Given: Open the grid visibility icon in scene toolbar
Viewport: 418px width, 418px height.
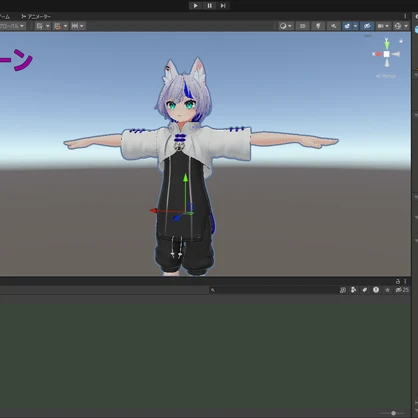Looking at the screenshot, I should click(40, 26).
